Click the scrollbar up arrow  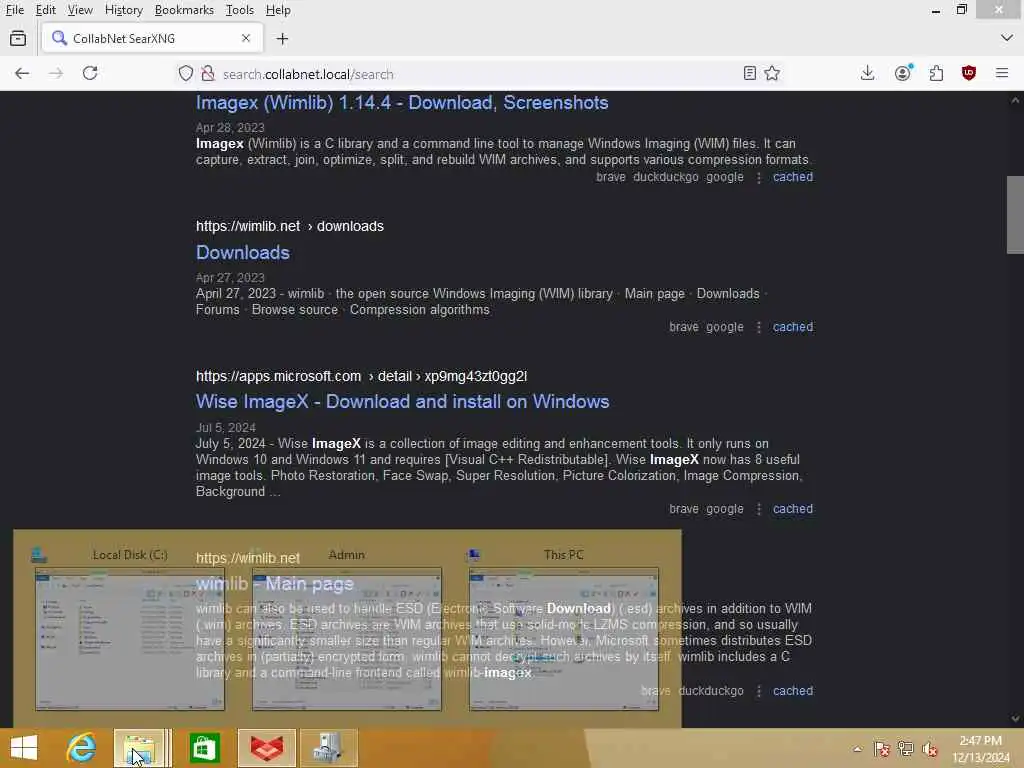coord(1015,100)
